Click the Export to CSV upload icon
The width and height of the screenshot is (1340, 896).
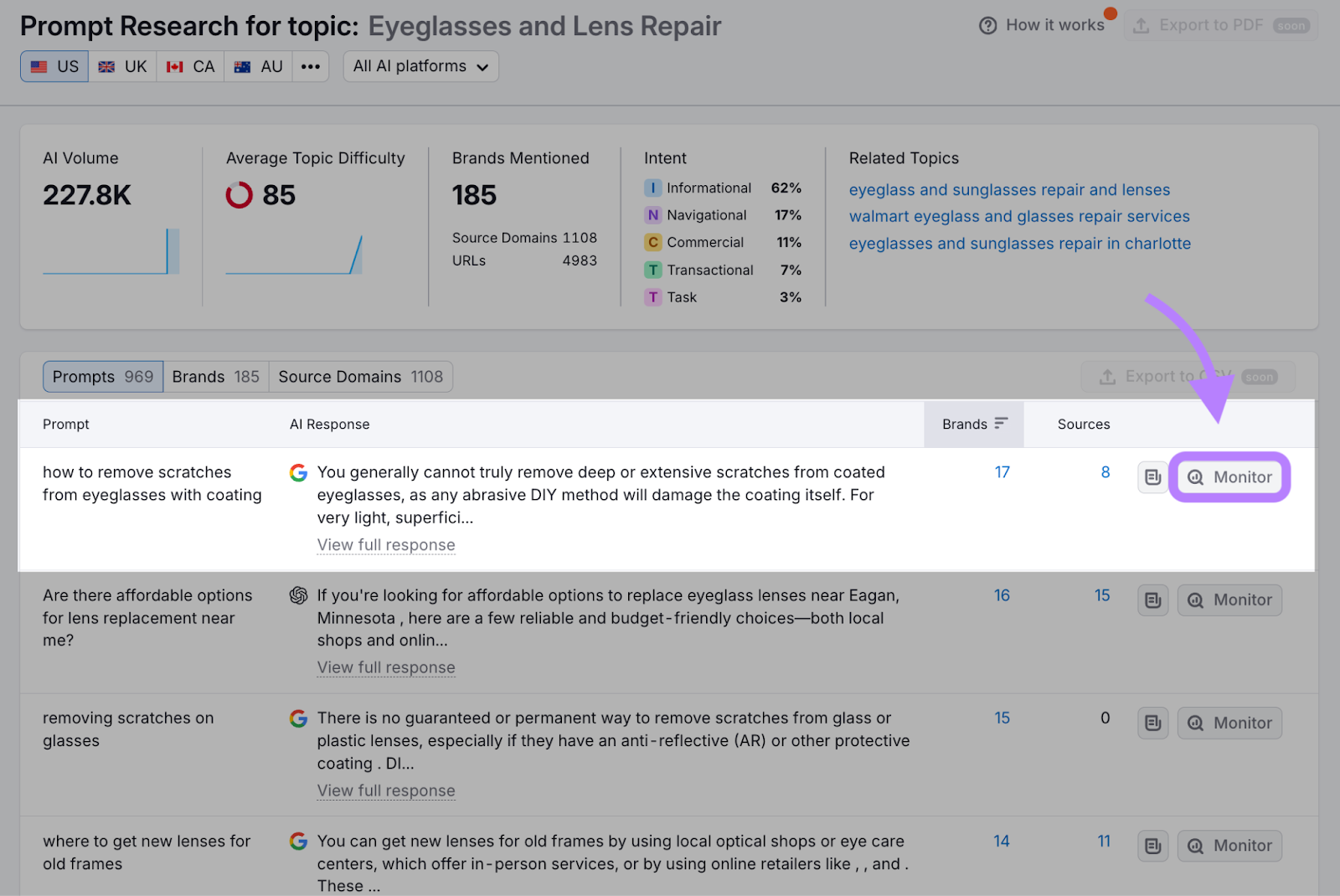1105,376
